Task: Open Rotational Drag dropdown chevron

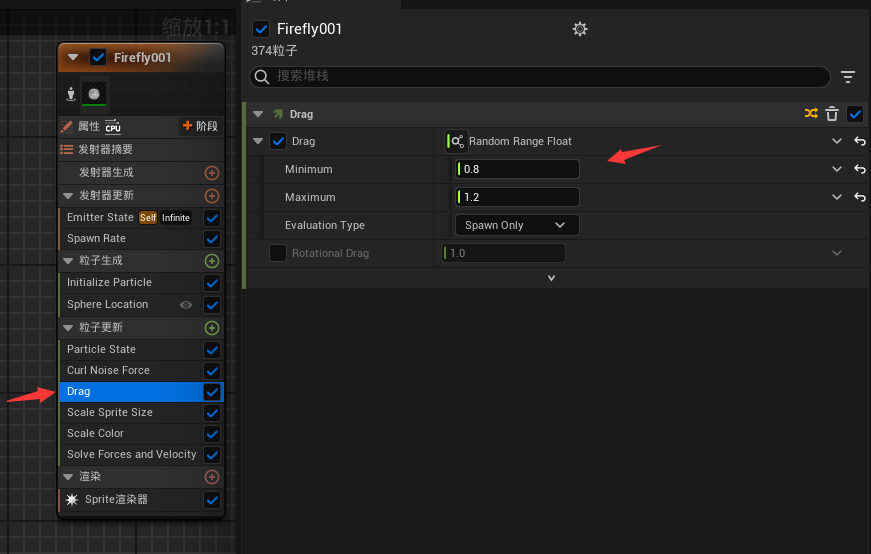Action: (837, 253)
